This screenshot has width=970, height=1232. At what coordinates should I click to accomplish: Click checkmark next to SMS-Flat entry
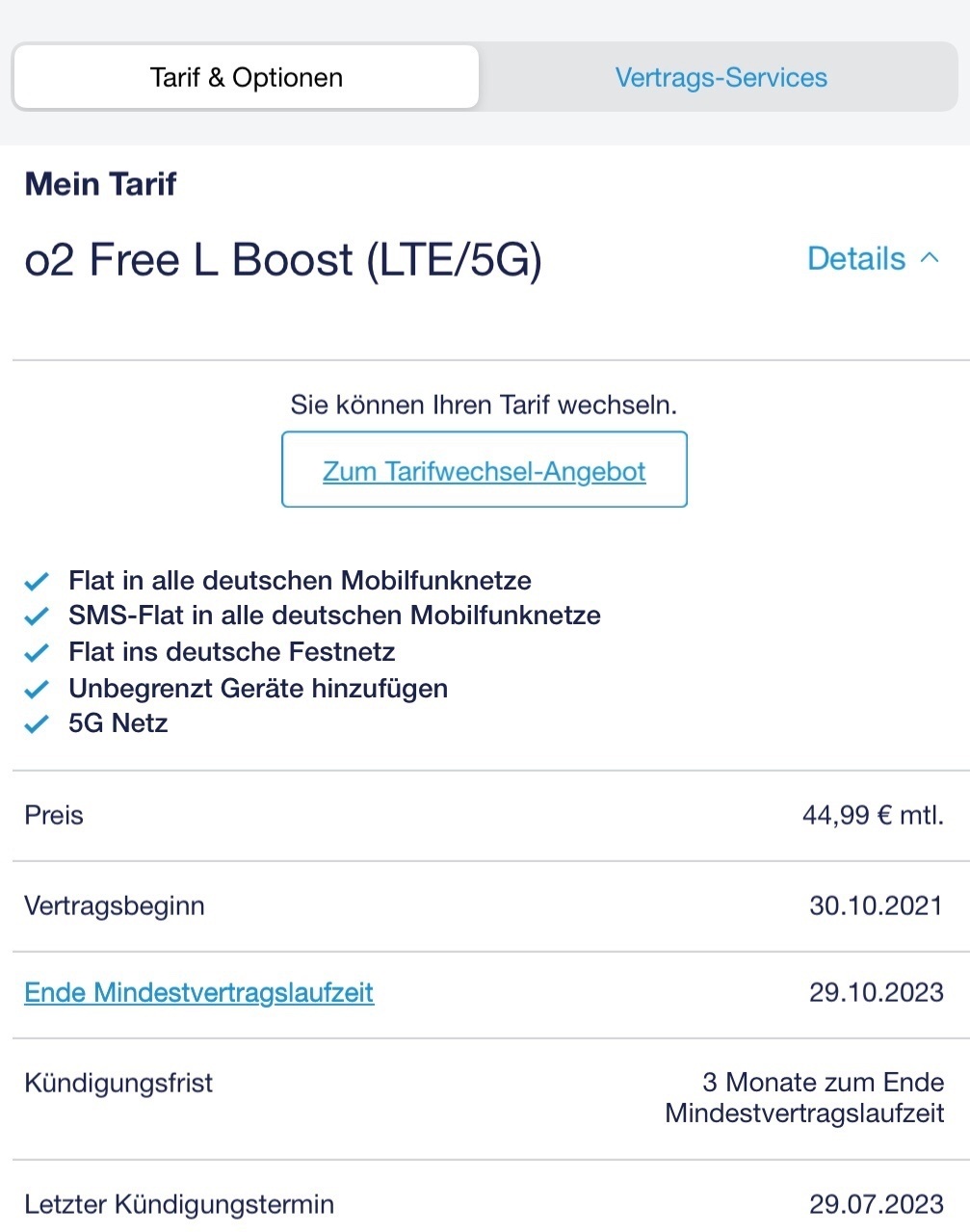[x=36, y=616]
